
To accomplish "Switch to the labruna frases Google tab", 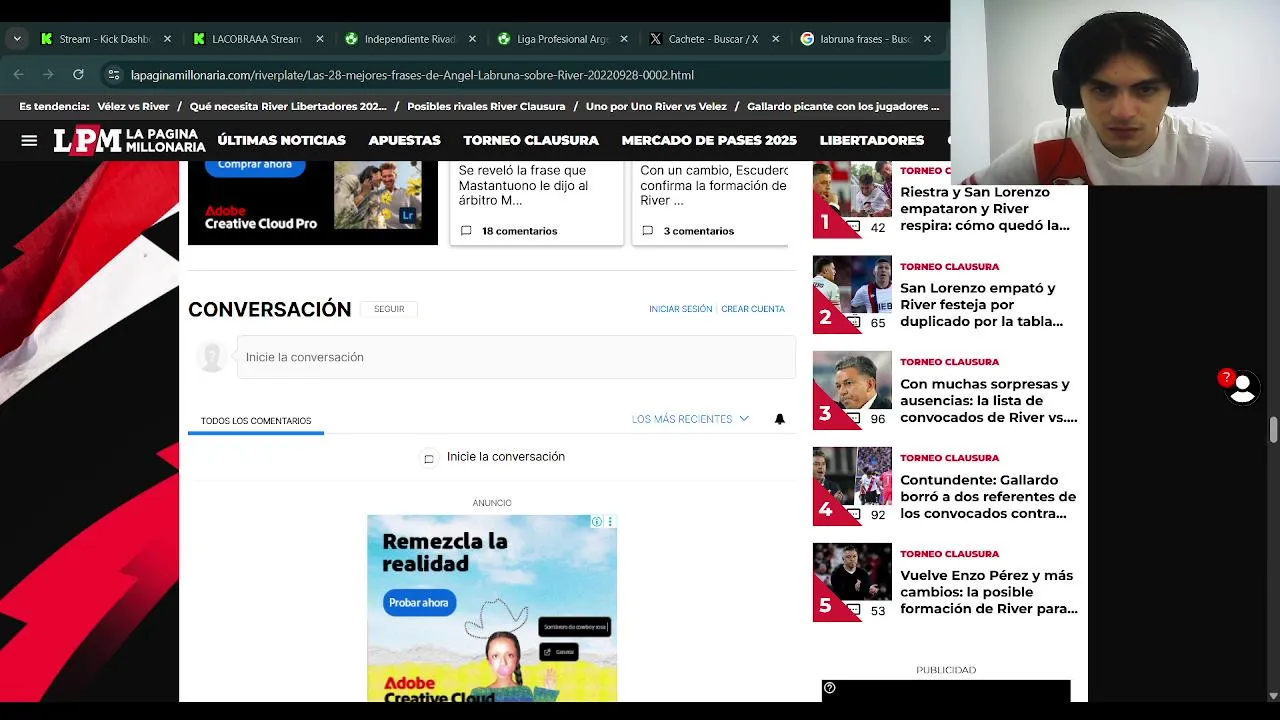I will [x=856, y=39].
